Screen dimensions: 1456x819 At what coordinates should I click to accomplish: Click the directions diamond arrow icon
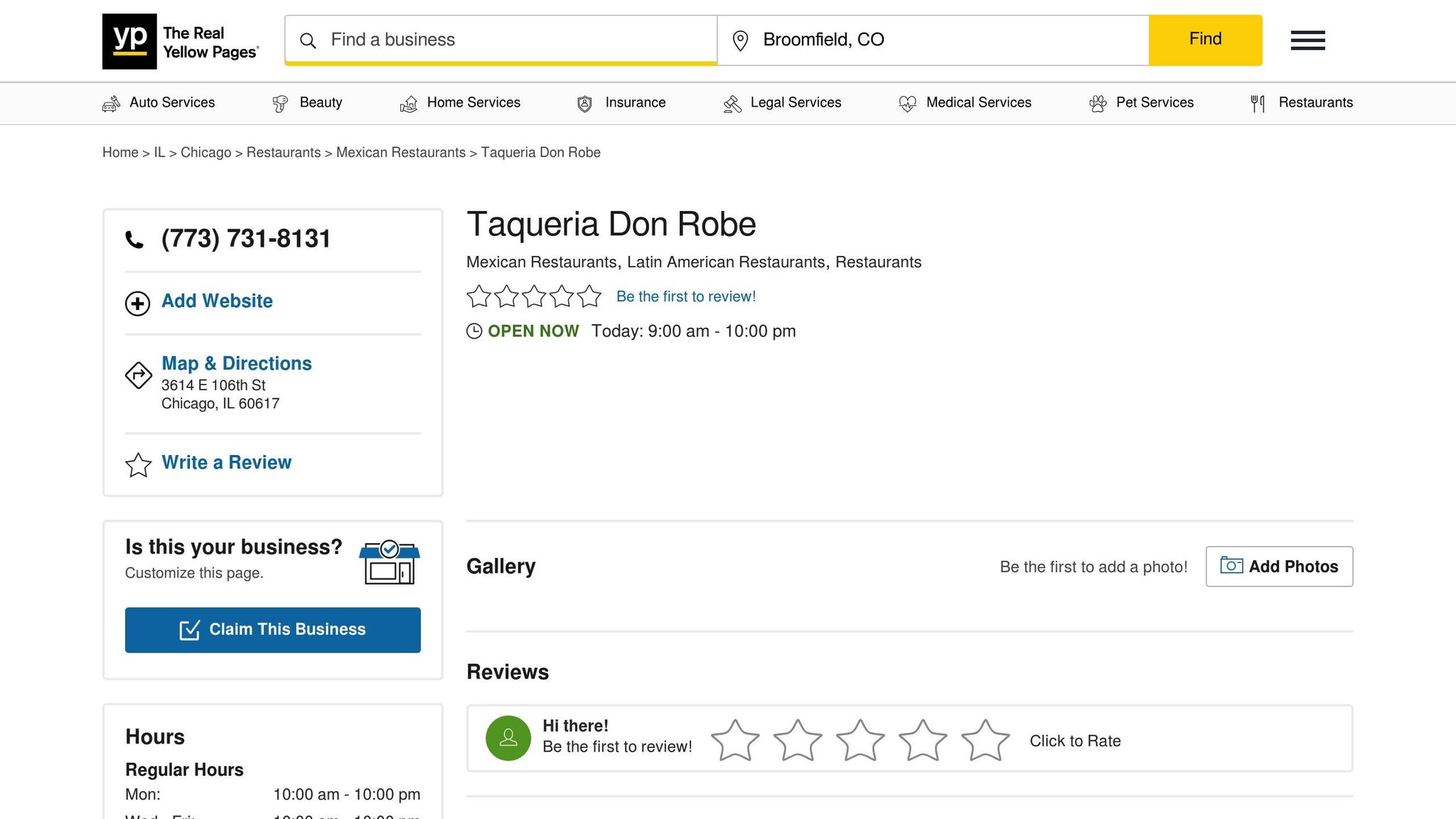tap(139, 375)
